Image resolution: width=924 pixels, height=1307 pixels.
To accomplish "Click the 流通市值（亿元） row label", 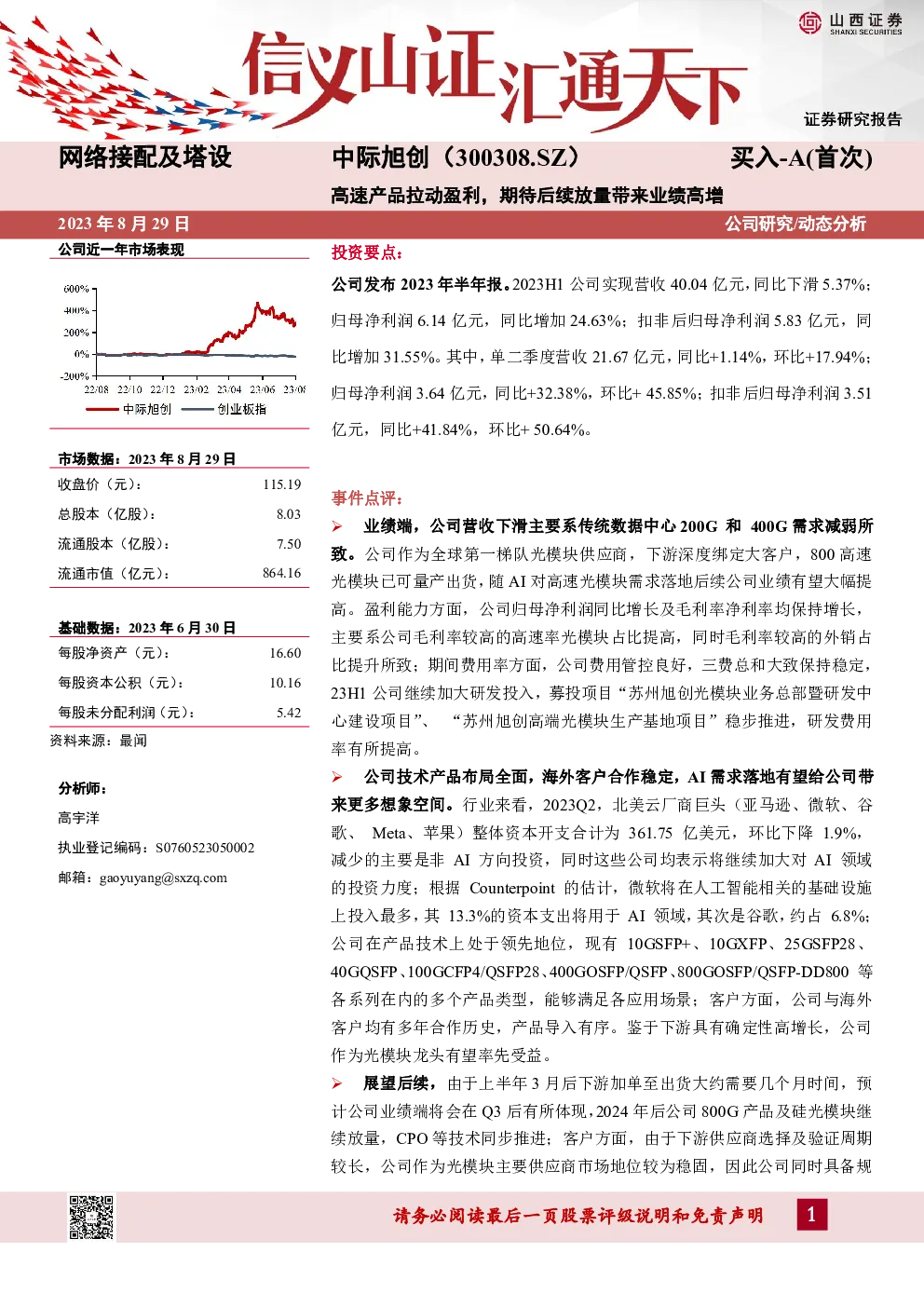I will [x=115, y=574].
